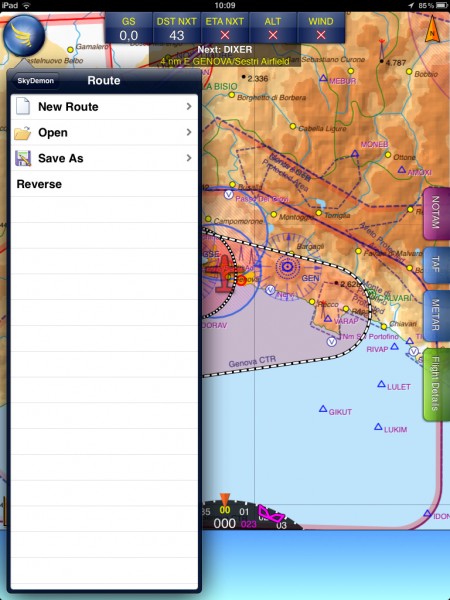Tap the GIKUT waypoint triangle
The image size is (450, 600).
323,409
